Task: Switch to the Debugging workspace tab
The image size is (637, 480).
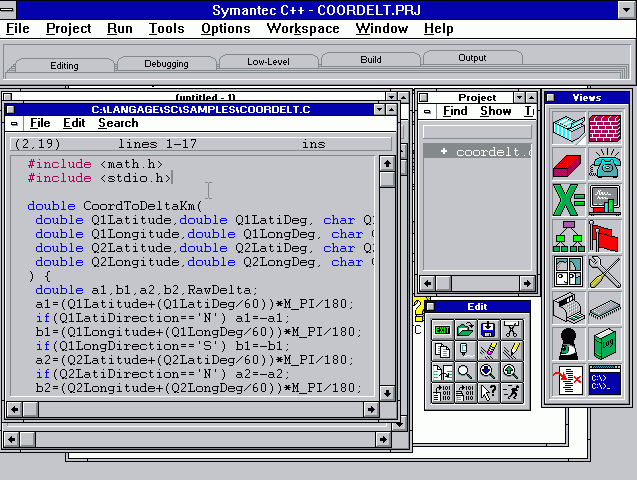Action: (166, 64)
